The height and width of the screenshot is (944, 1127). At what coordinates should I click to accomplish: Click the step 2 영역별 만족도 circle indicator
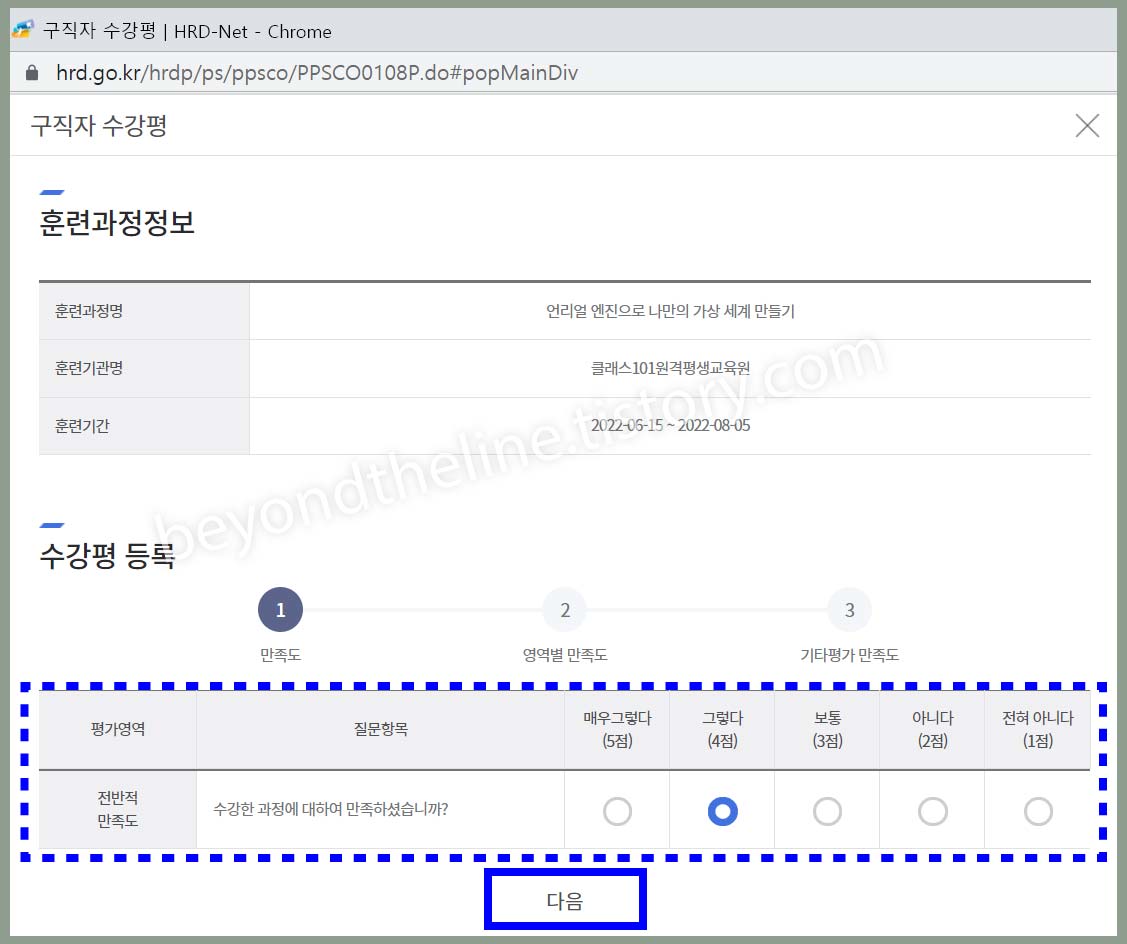(564, 609)
